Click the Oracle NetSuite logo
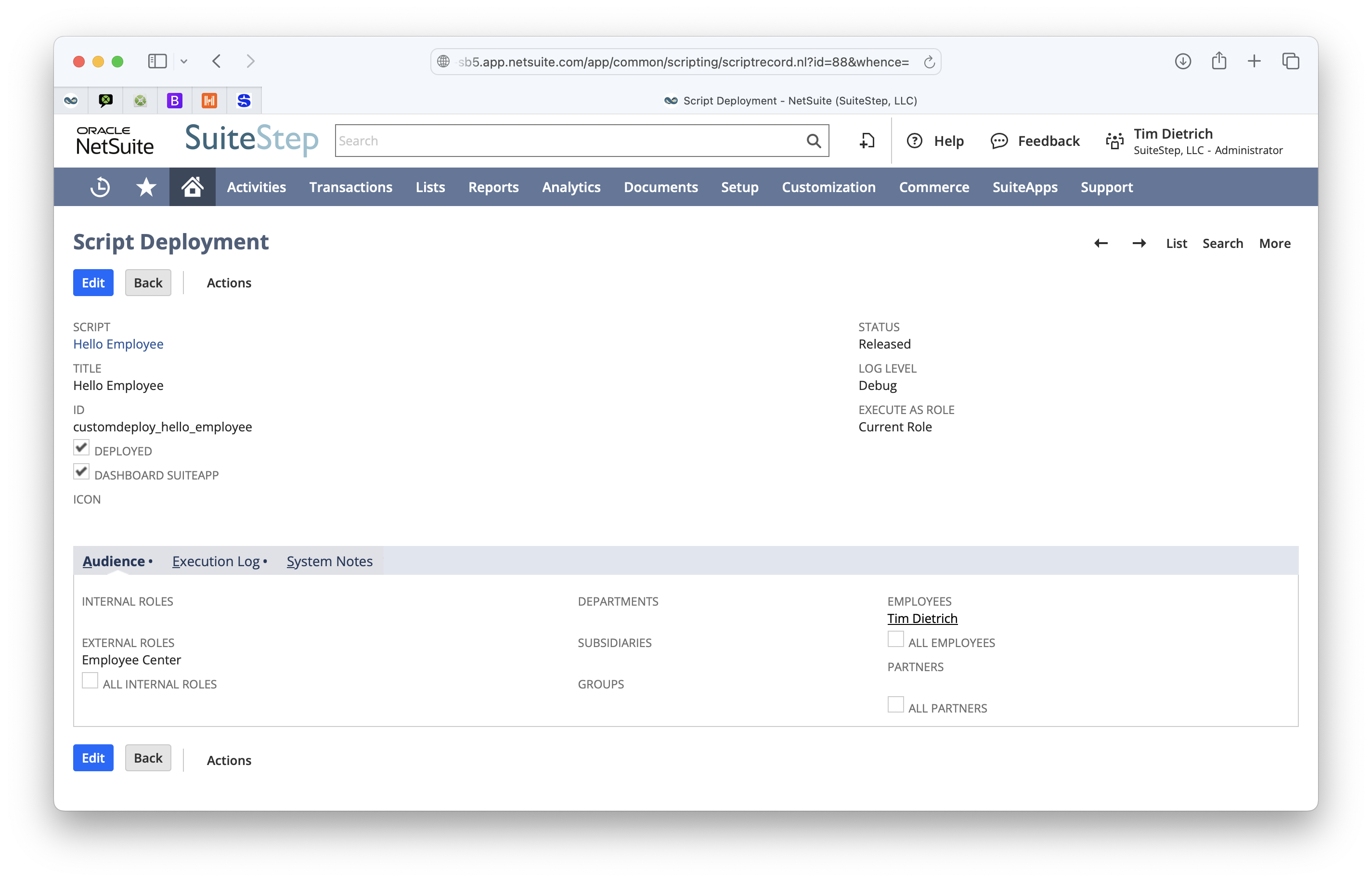 (115, 141)
